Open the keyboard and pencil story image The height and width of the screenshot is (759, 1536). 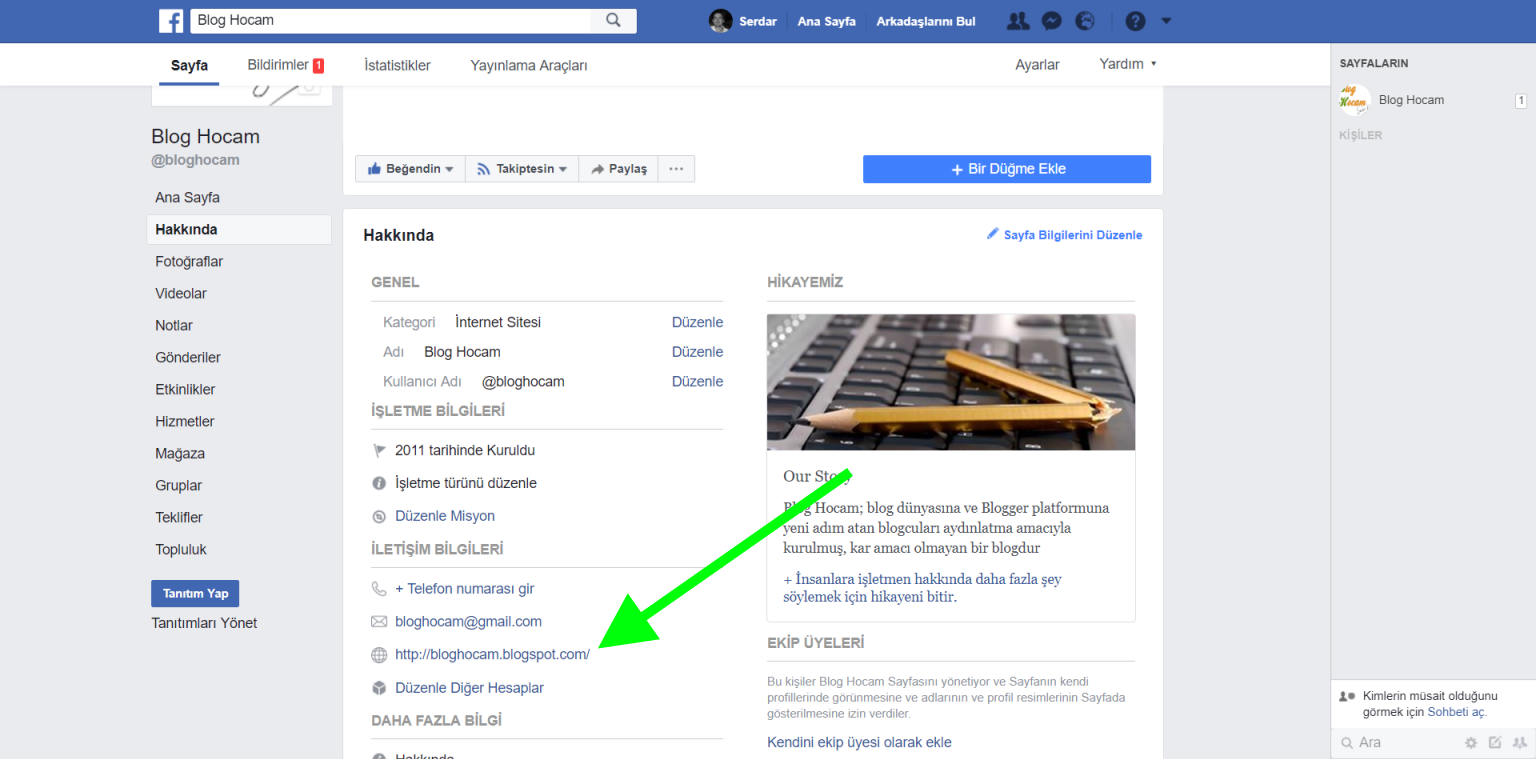click(951, 382)
